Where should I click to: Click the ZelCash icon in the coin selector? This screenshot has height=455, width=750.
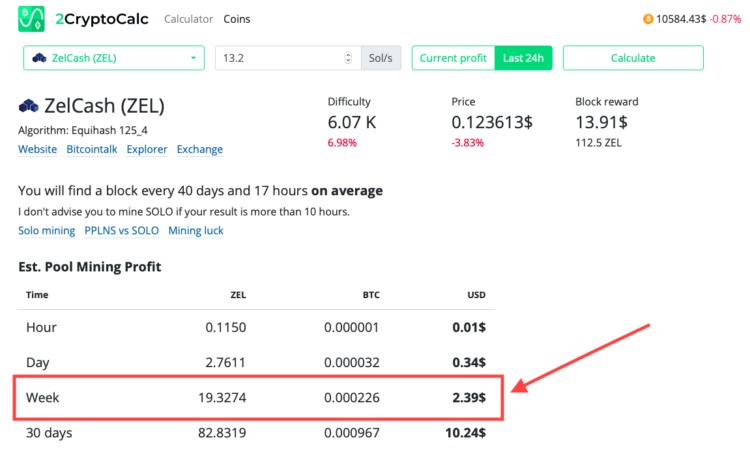(x=39, y=58)
